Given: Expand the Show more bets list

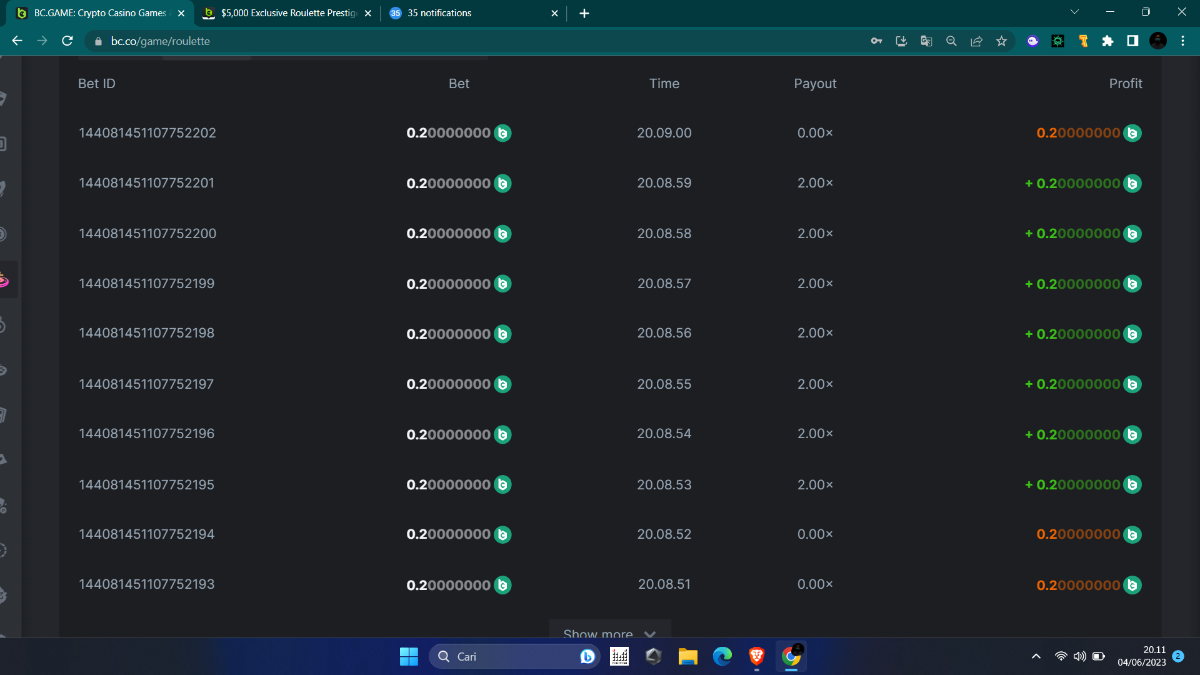Looking at the screenshot, I should pos(609,634).
